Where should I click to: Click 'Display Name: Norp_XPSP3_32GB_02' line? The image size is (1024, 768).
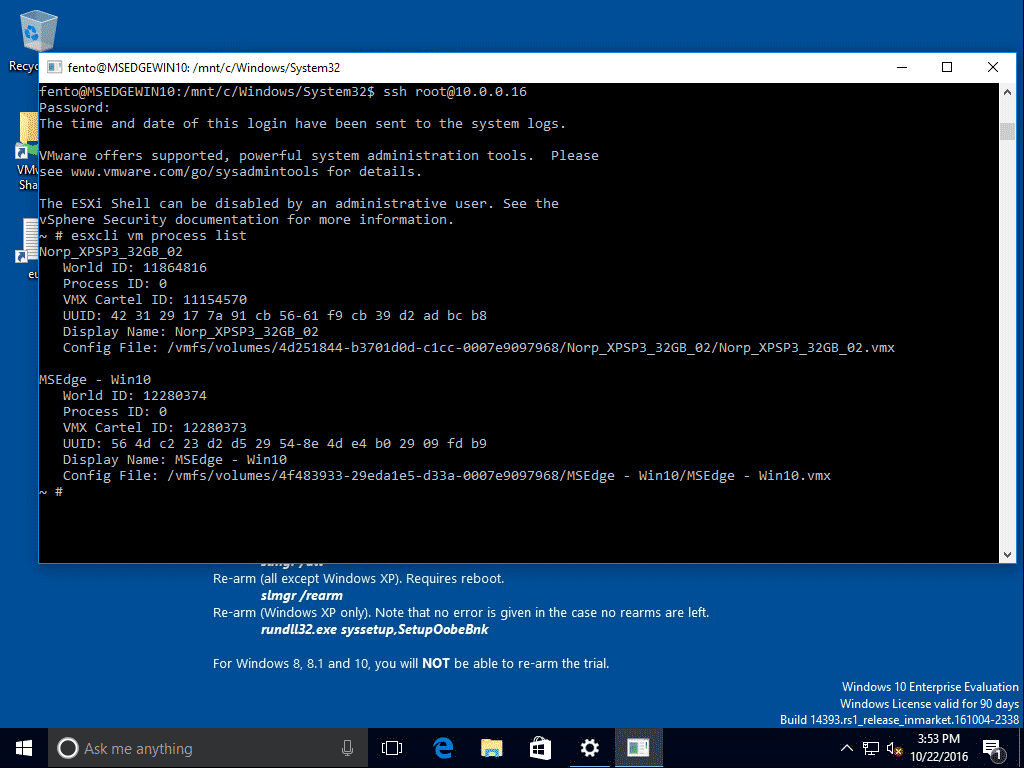191,331
